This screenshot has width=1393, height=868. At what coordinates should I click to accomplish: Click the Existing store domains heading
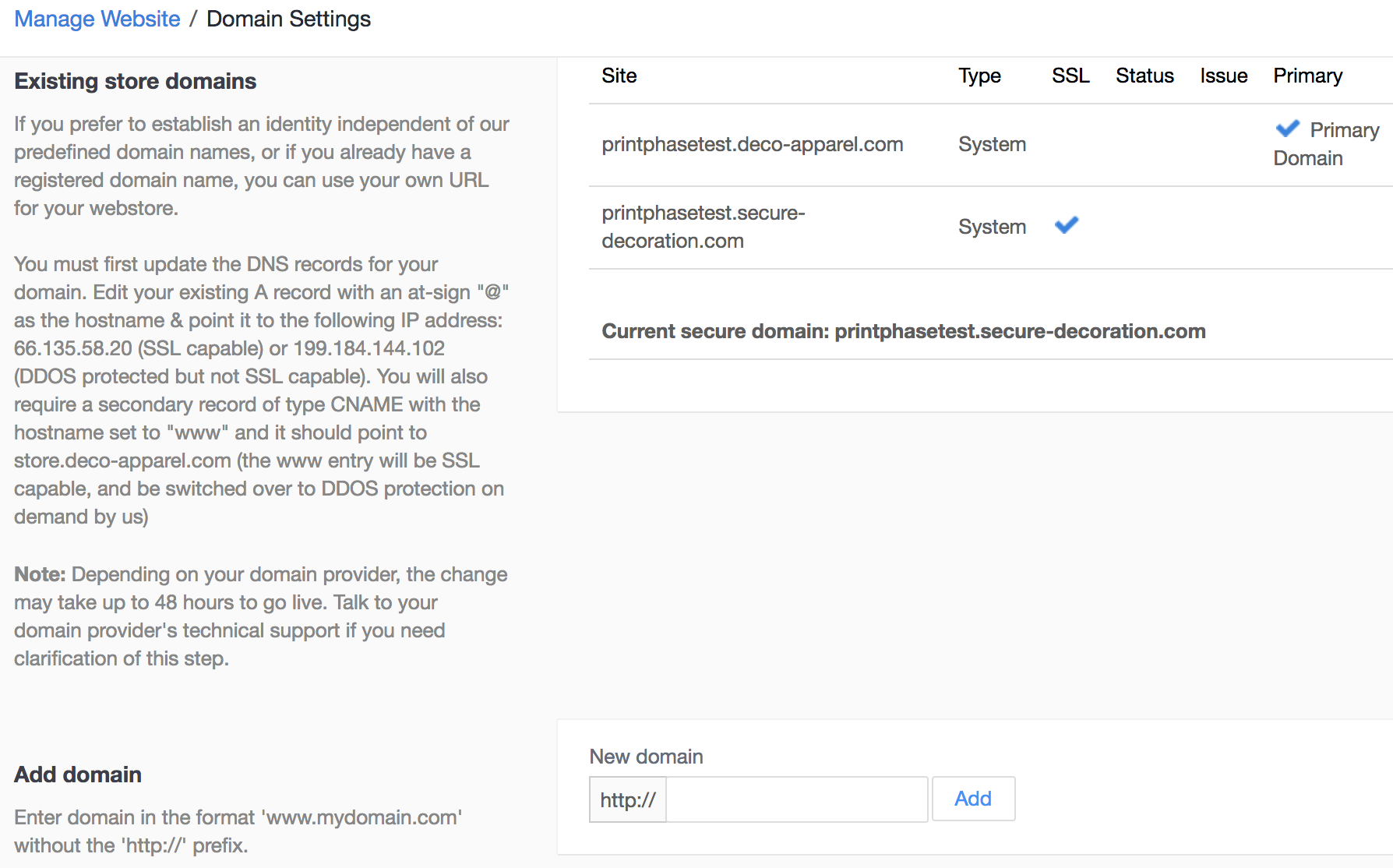[x=136, y=81]
